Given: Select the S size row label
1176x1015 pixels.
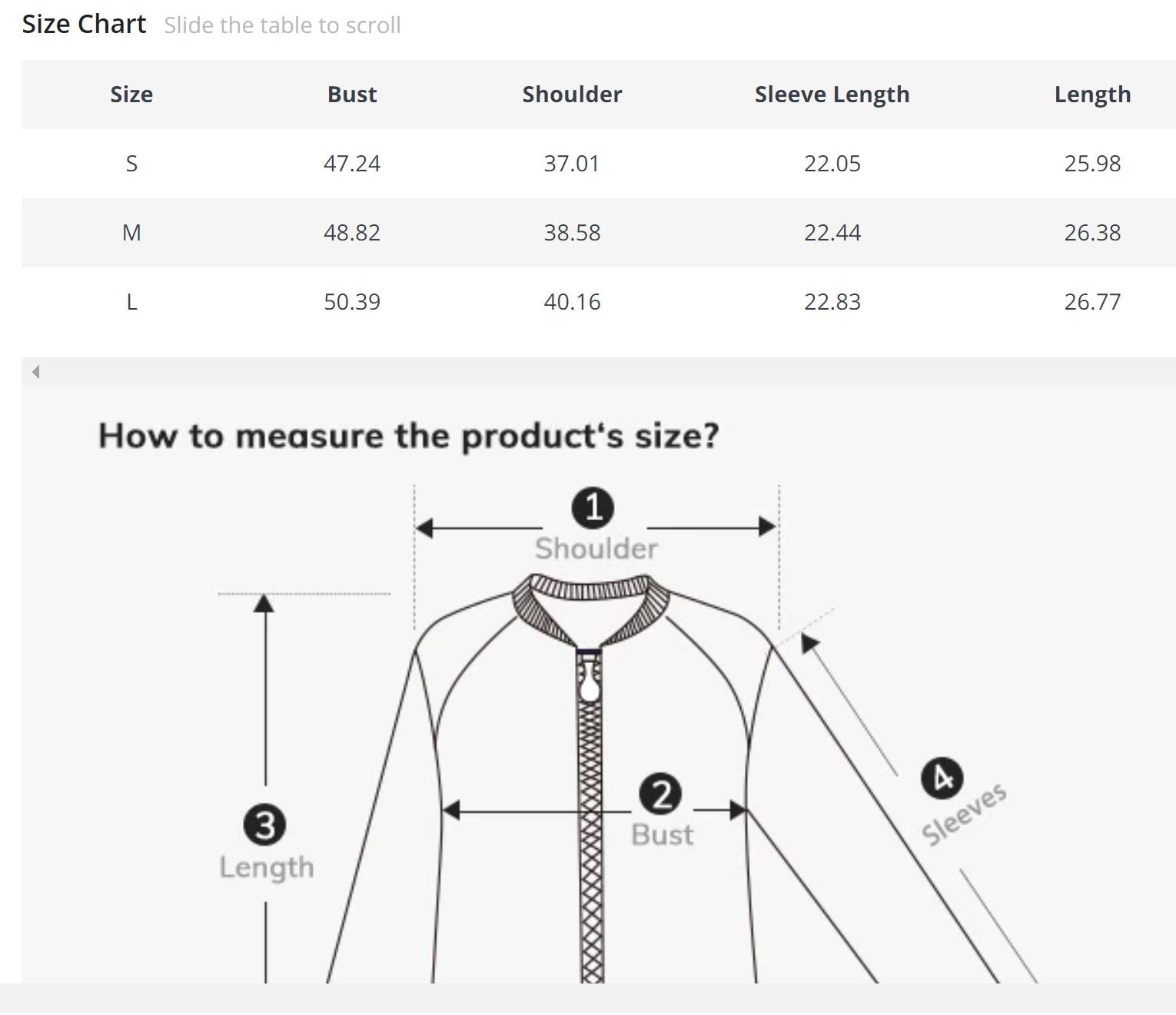Looking at the screenshot, I should point(131,164).
